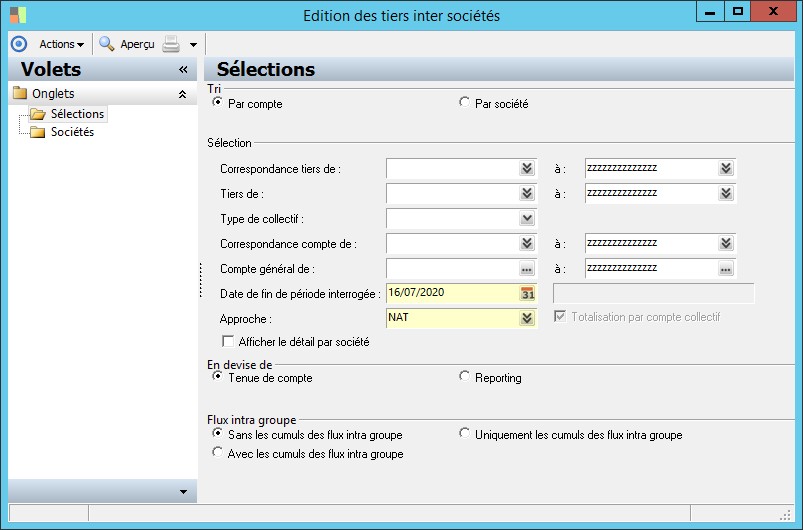Click the blue circle toolbar icon
The width and height of the screenshot is (803, 530).
pyautogui.click(x=18, y=44)
